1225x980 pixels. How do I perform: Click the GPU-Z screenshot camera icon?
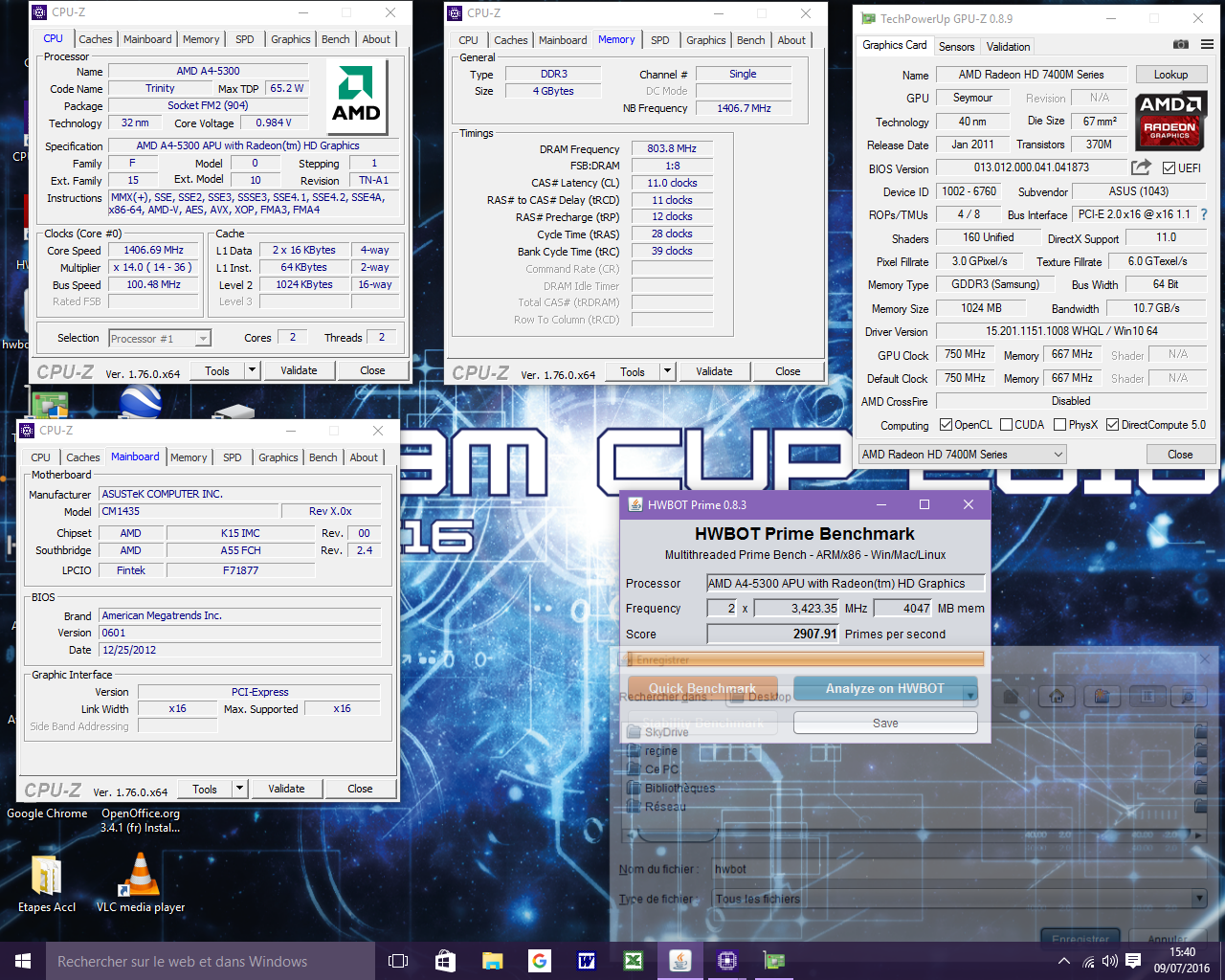(x=1181, y=45)
